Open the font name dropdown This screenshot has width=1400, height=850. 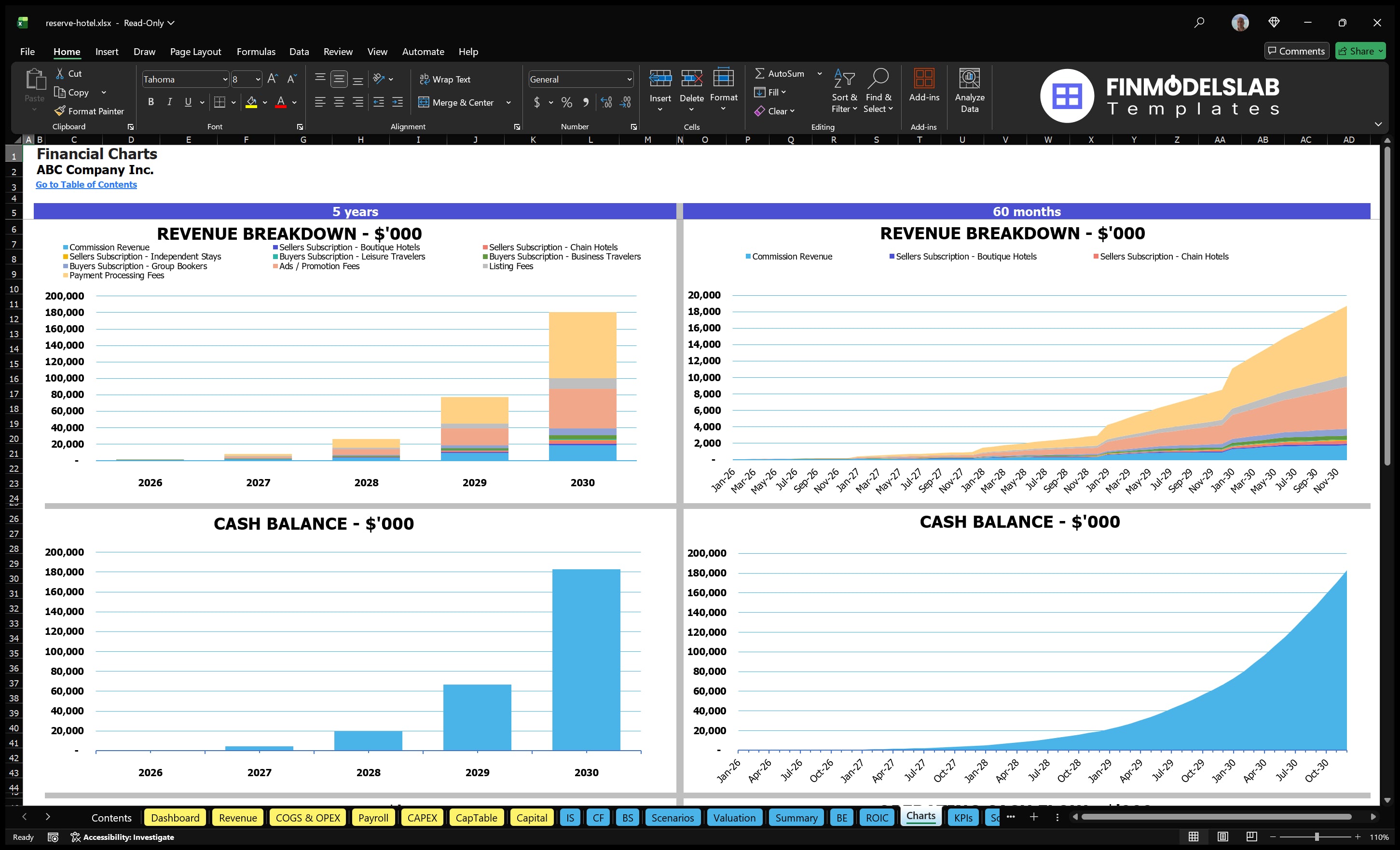226,79
